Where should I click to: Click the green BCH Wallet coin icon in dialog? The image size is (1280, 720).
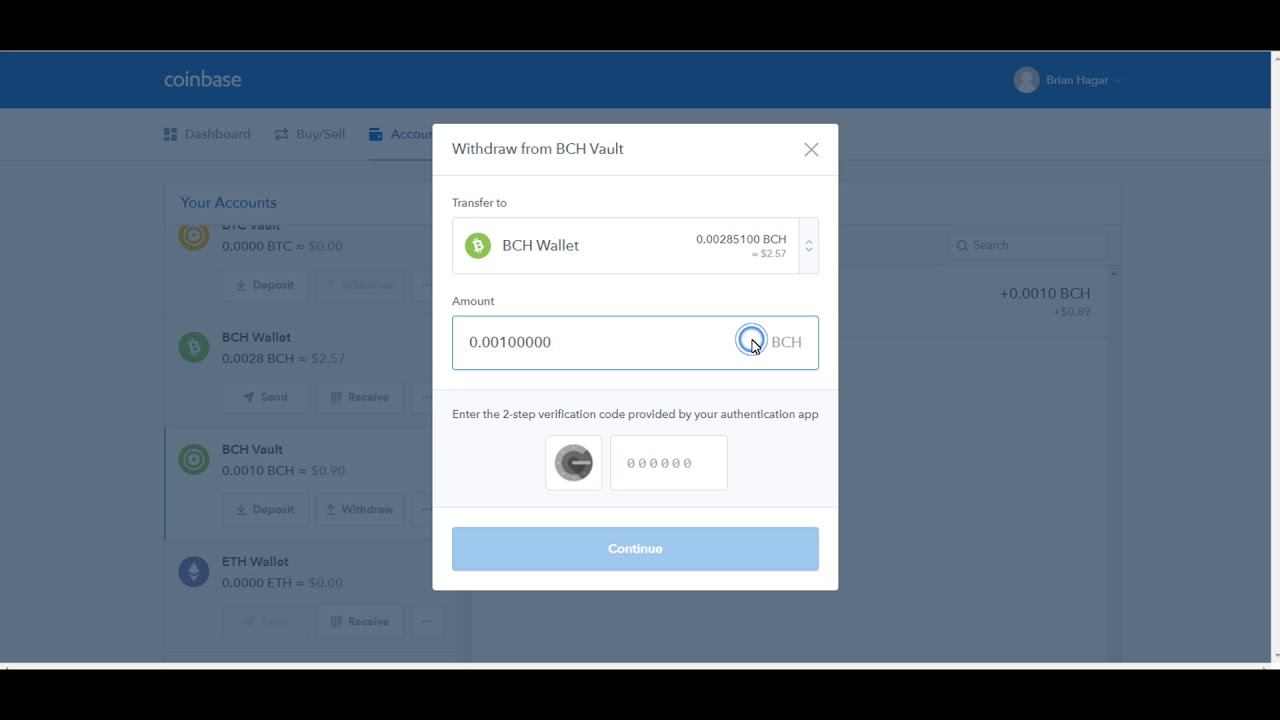[x=478, y=245]
